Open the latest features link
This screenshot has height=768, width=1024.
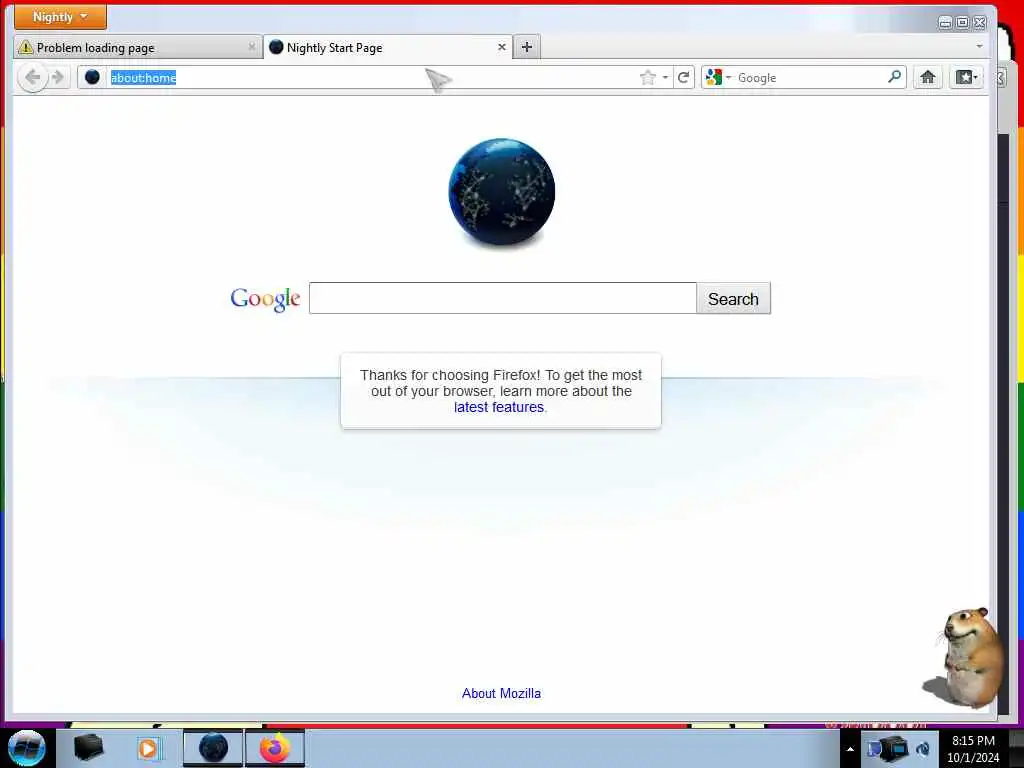[x=499, y=407]
